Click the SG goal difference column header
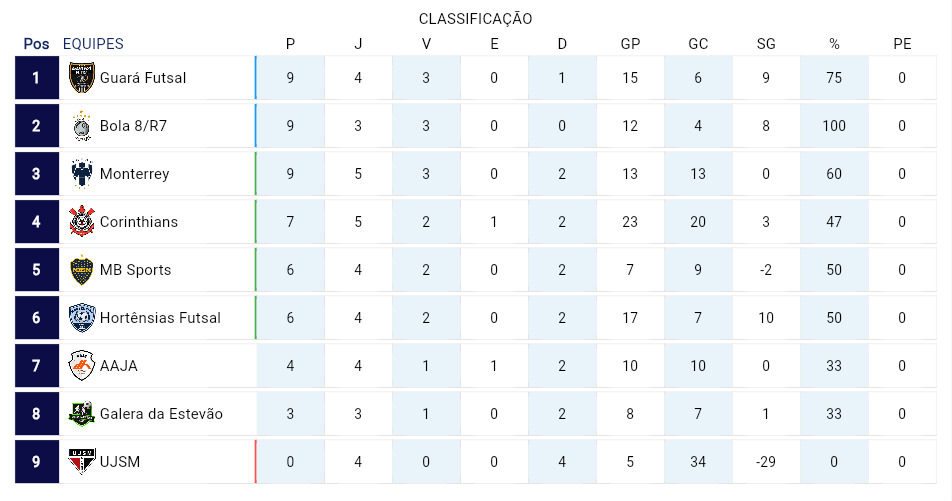Viewport: 952px width, 501px height. pyautogui.click(x=766, y=44)
